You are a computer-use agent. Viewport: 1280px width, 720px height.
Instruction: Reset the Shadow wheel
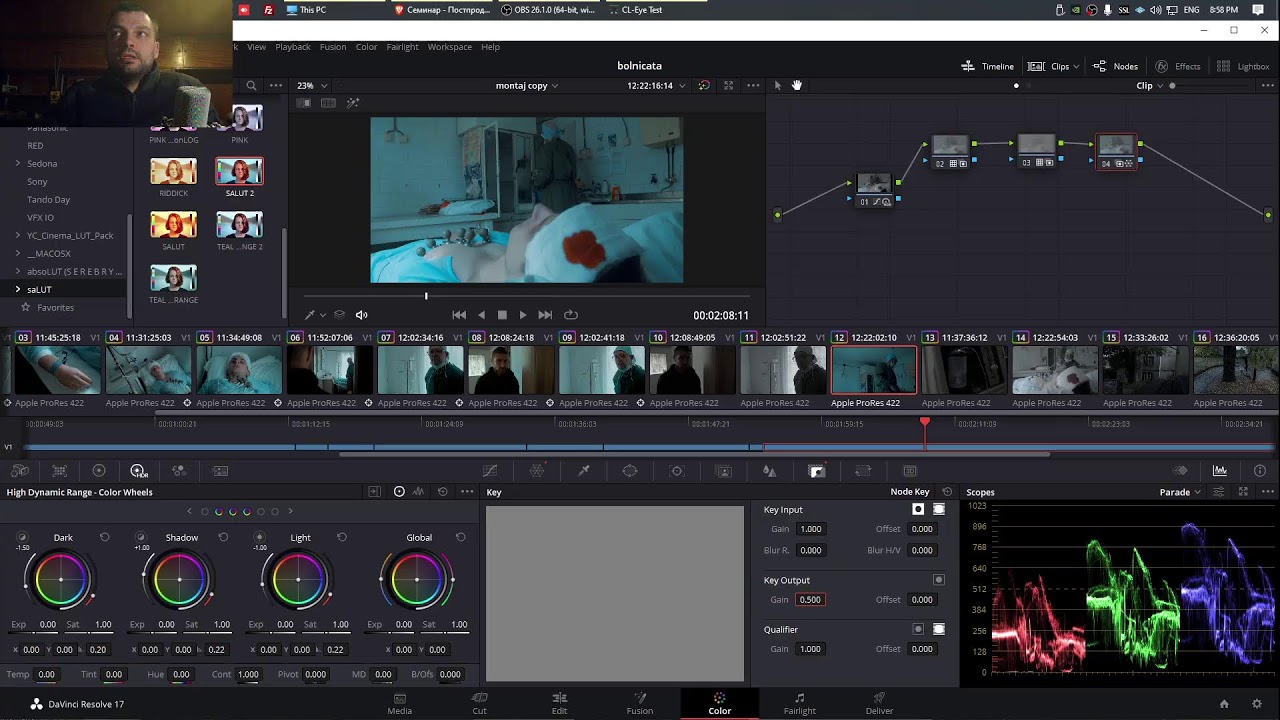click(x=223, y=537)
